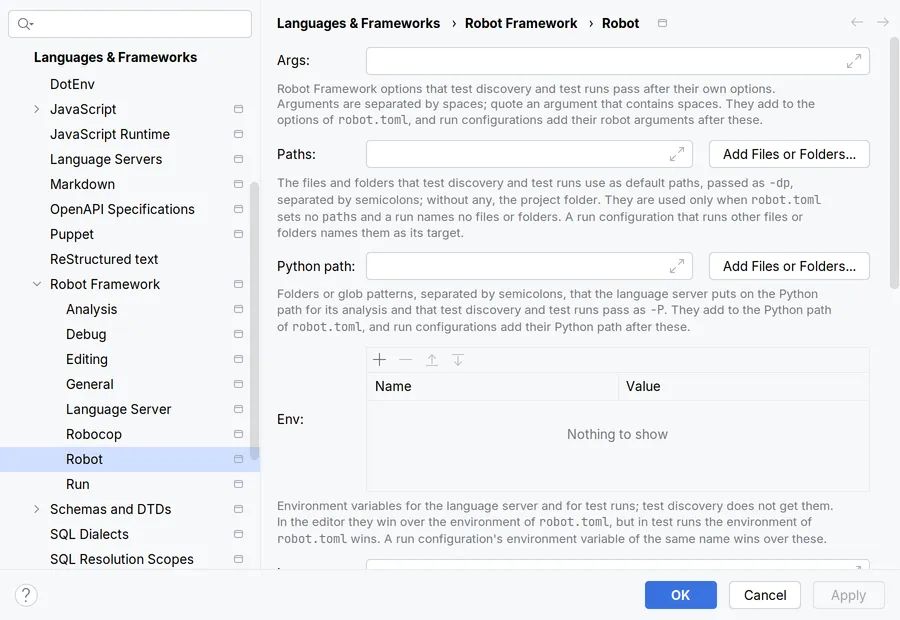Click project-level icon beside OpenAPI Specifications
Image resolution: width=900 pixels, height=620 pixels.
click(238, 209)
